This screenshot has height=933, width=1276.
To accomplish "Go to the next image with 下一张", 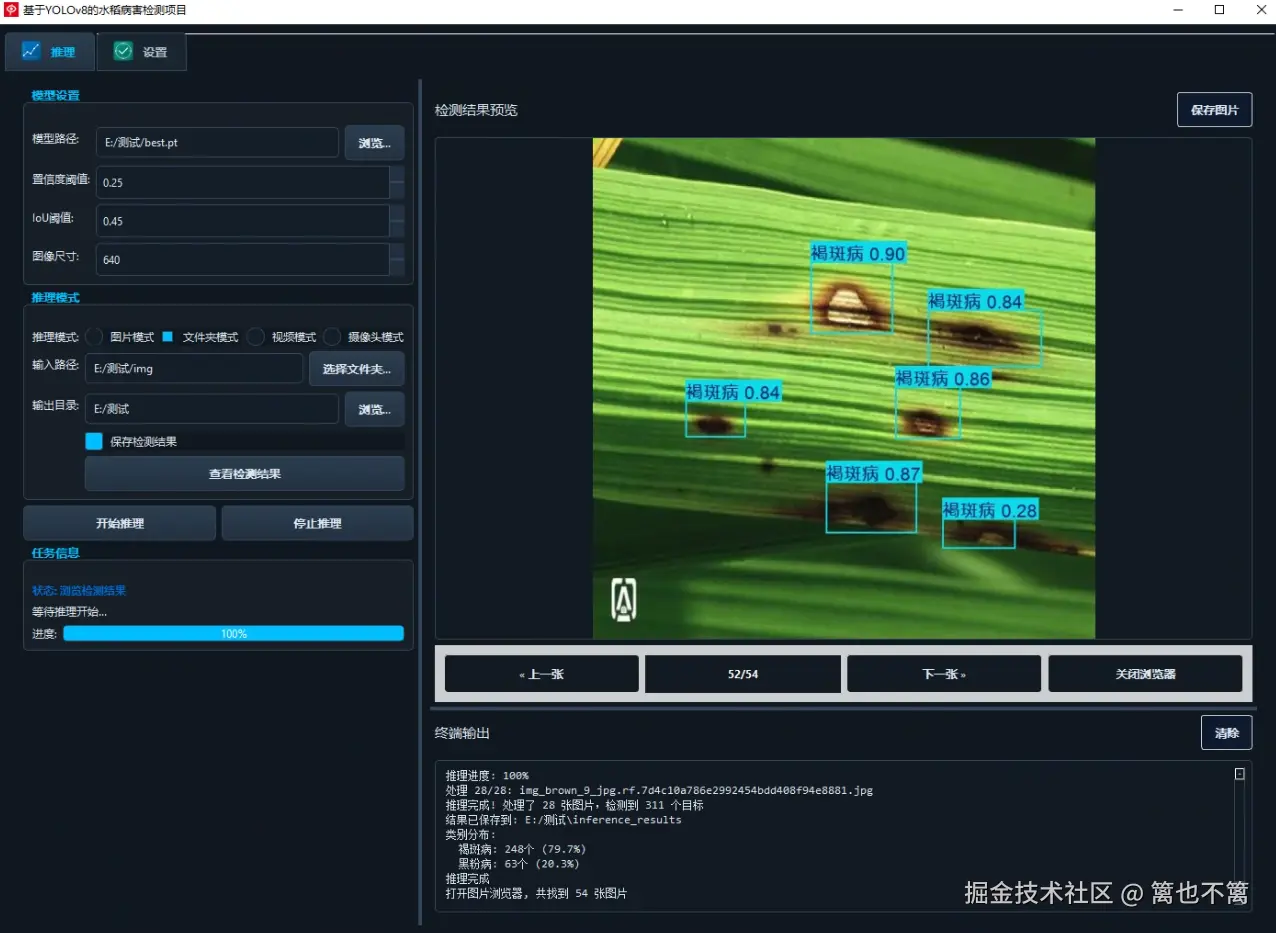I will point(944,674).
